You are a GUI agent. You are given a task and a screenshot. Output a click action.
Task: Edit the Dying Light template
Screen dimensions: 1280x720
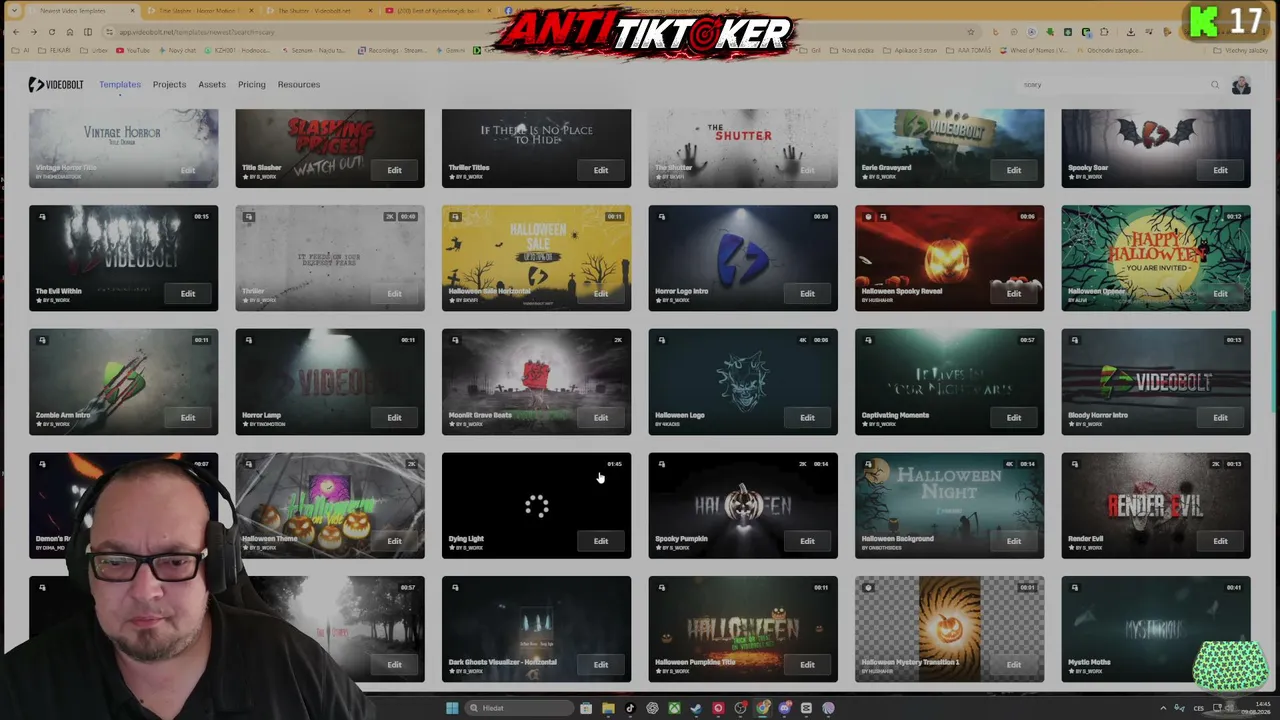click(601, 542)
